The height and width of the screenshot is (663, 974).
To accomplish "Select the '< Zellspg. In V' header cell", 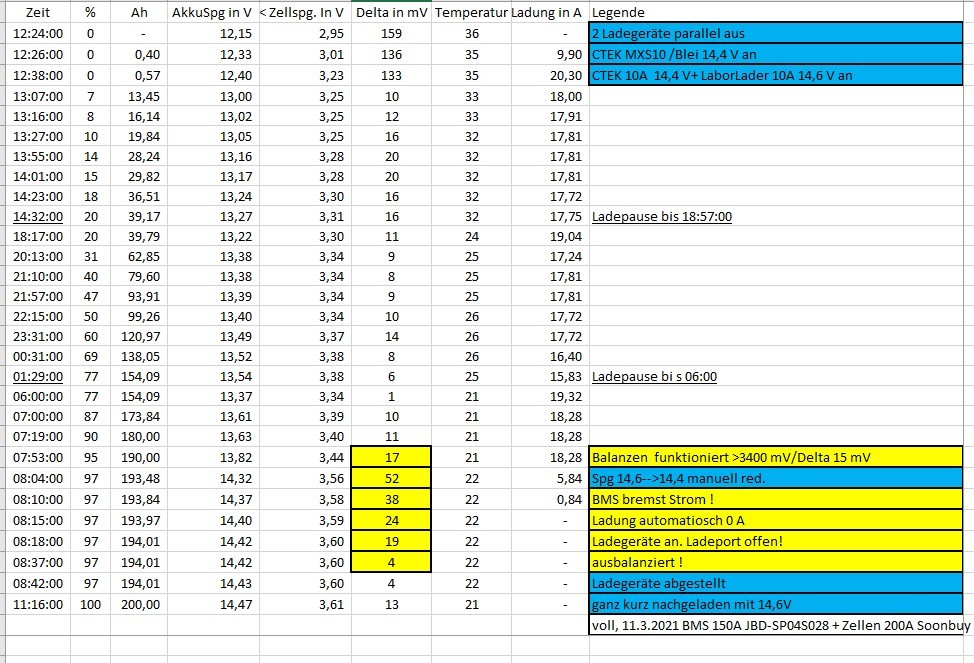I will pyautogui.click(x=305, y=12).
